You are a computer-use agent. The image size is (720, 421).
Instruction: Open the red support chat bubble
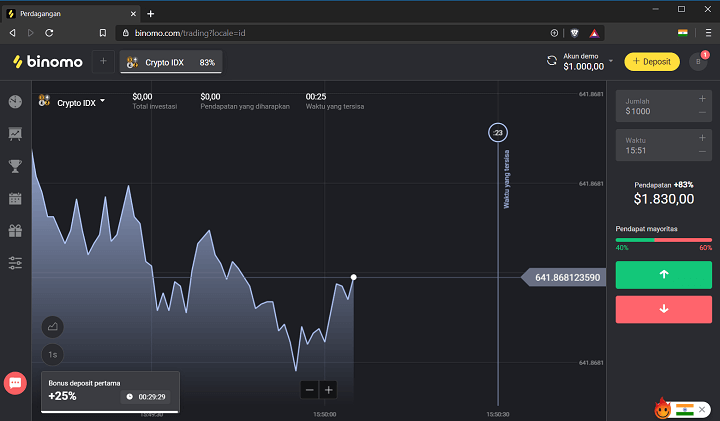coord(15,383)
